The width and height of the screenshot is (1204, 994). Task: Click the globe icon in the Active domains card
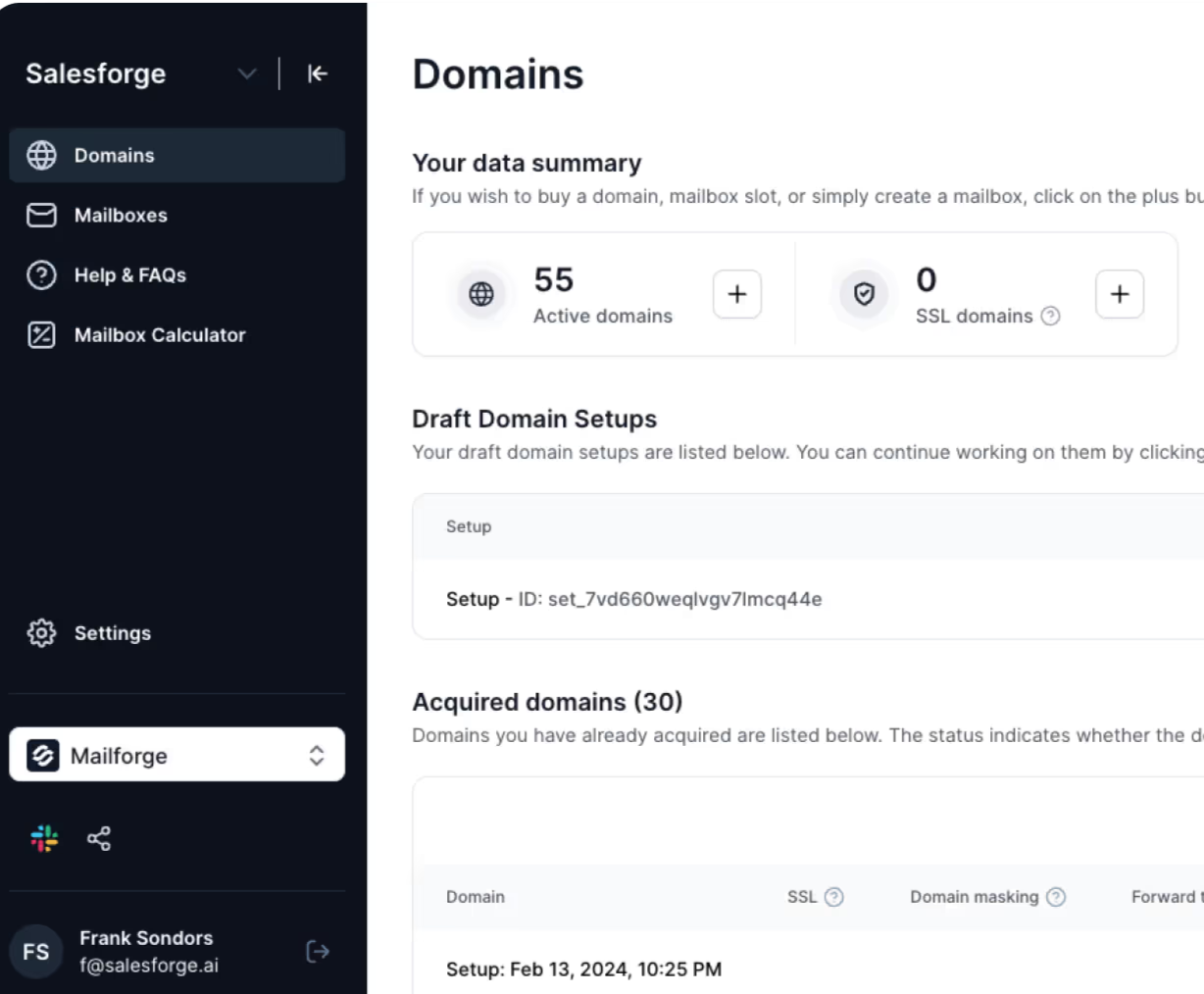pos(481,293)
